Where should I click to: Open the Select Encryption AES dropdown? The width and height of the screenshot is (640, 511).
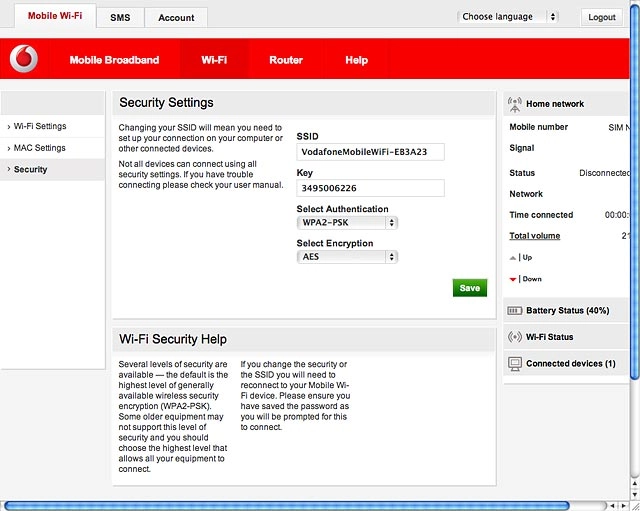point(347,257)
